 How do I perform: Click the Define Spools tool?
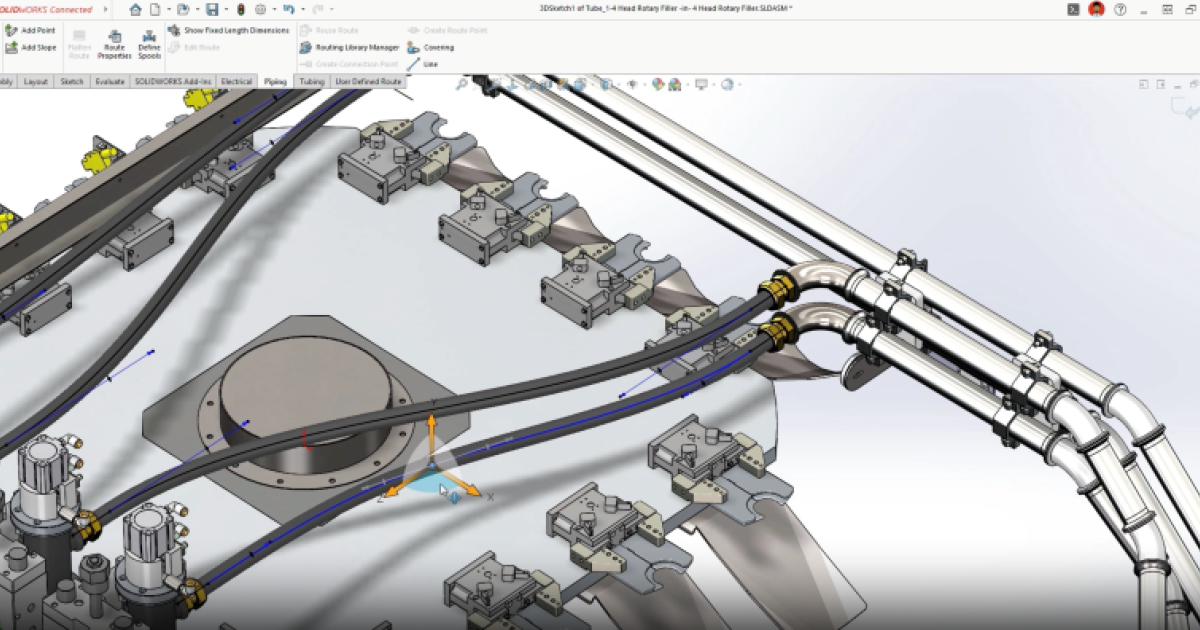click(x=150, y=45)
